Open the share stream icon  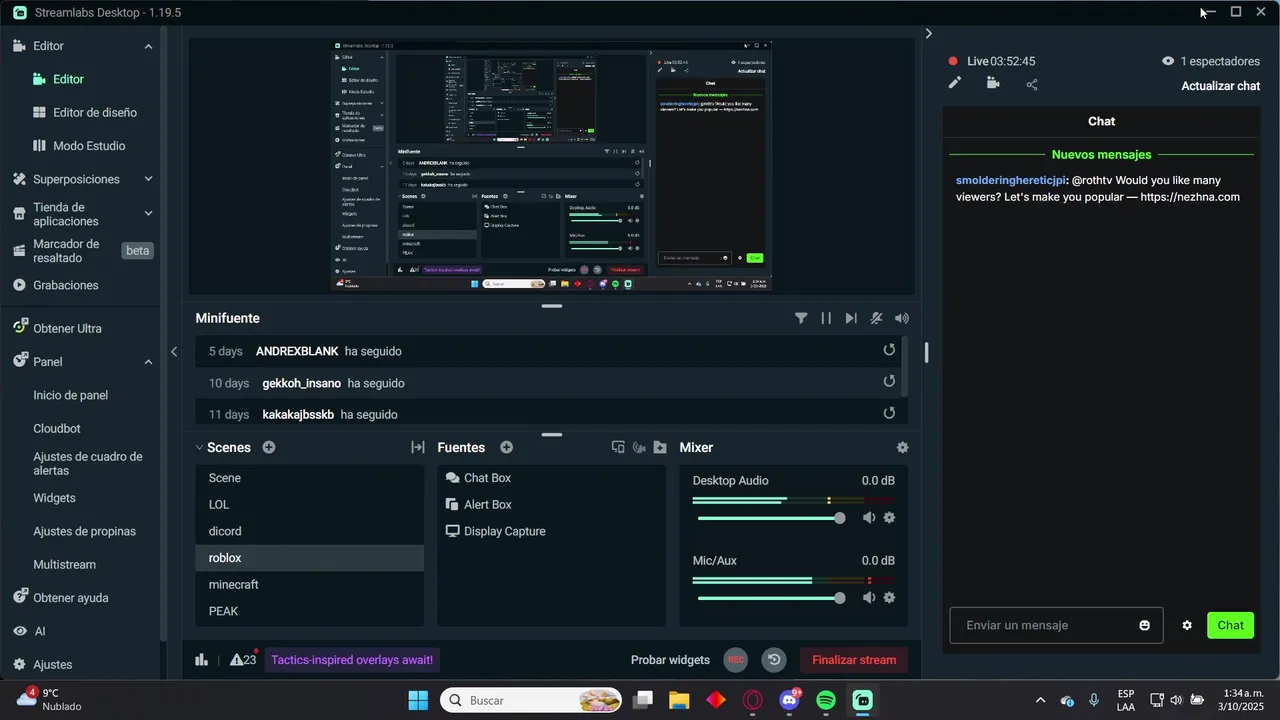coord(1032,84)
